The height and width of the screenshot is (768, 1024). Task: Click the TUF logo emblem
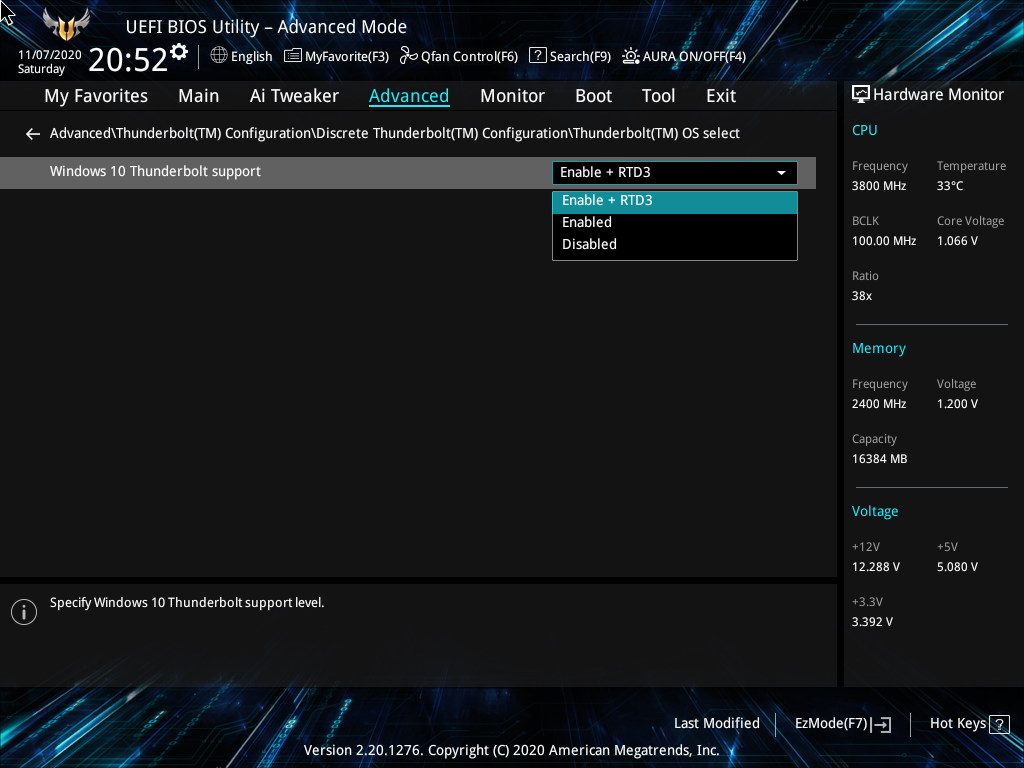click(x=66, y=25)
